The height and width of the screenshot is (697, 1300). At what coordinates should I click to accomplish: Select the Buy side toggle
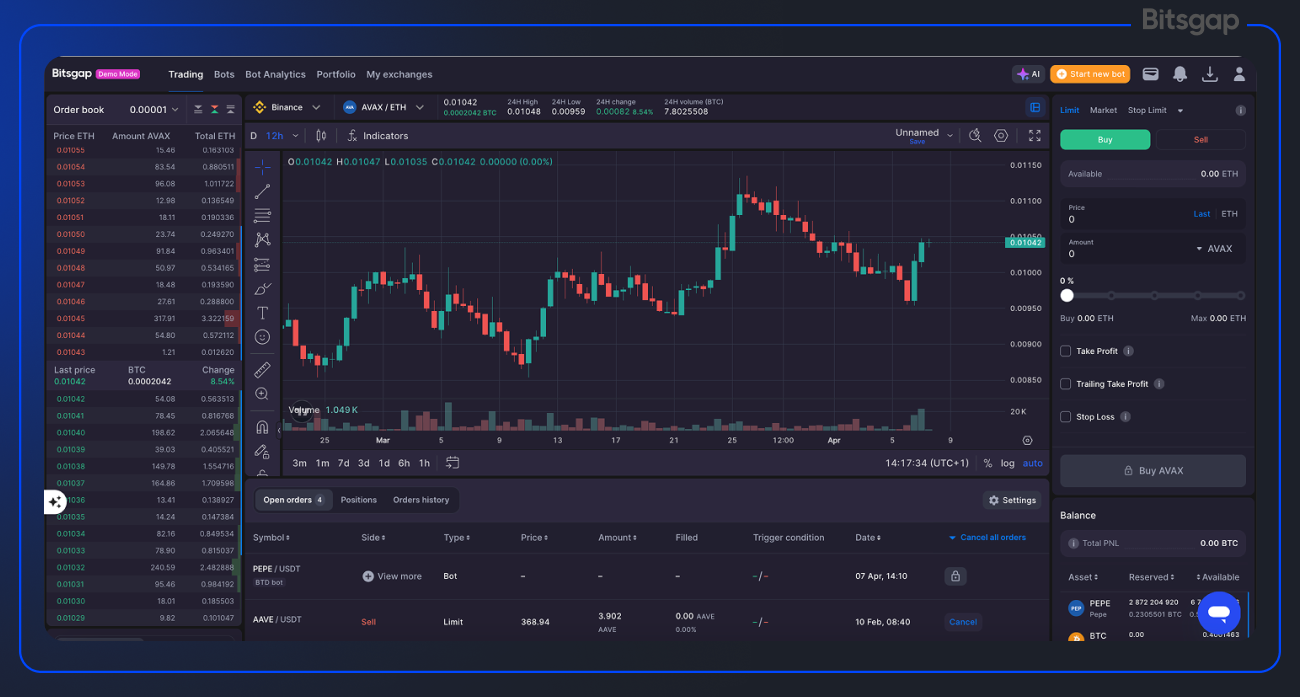click(x=1105, y=140)
